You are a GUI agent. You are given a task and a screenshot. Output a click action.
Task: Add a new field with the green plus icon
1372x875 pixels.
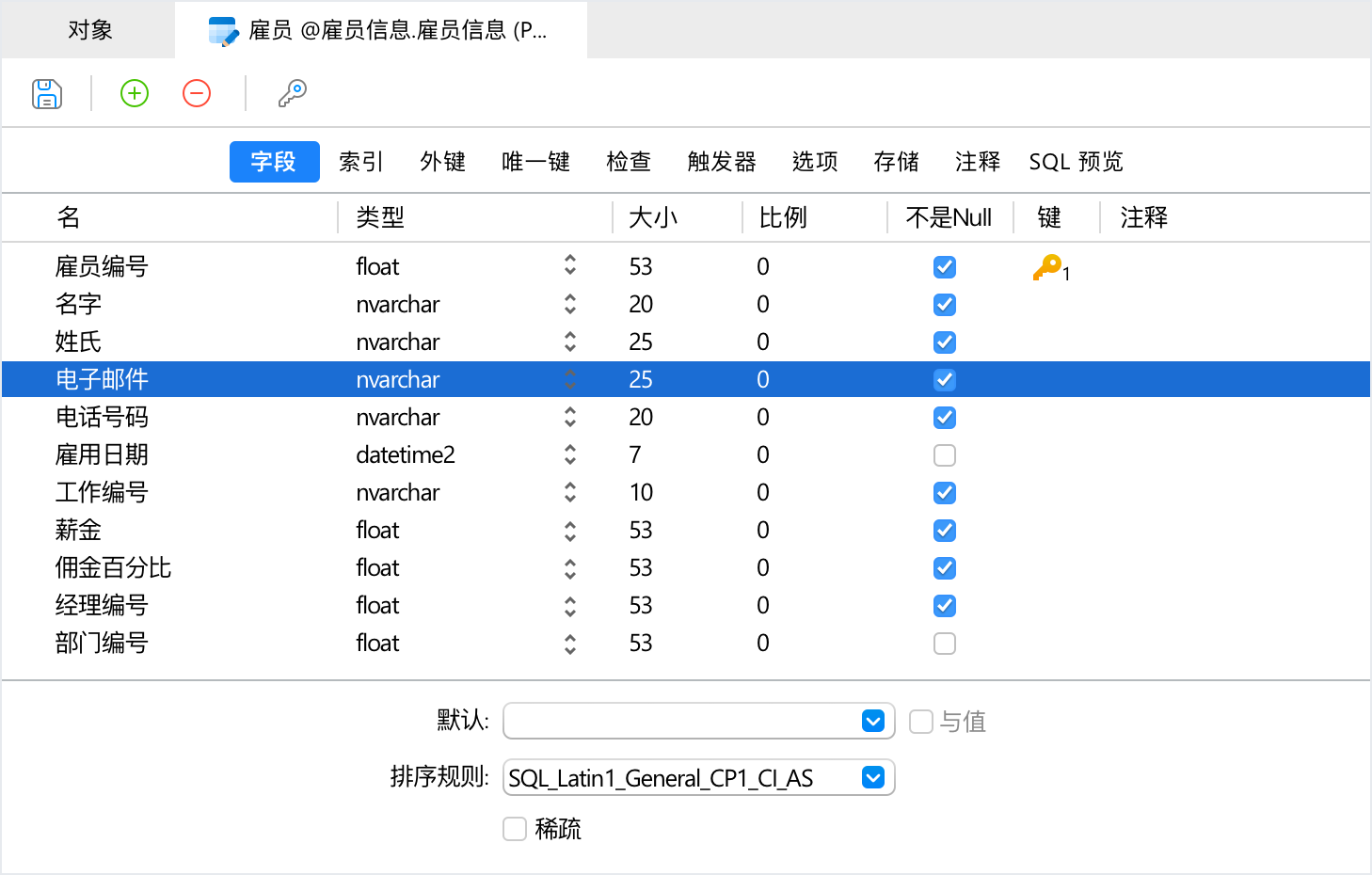coord(134,92)
